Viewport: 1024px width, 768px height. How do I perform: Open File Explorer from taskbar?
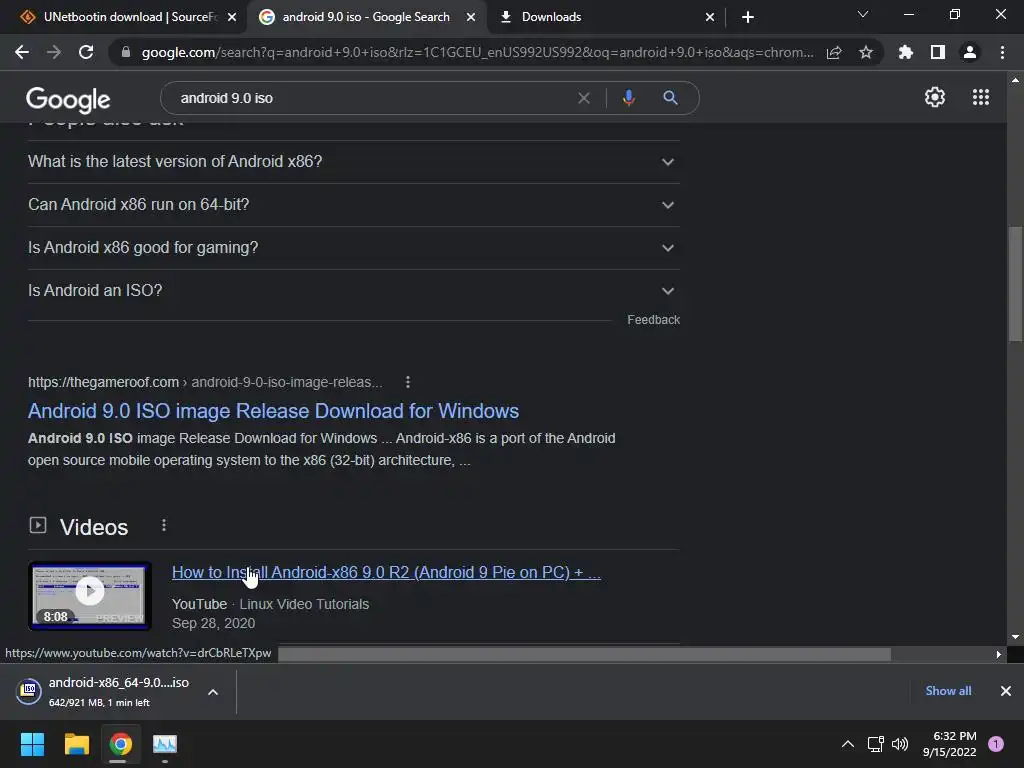[76, 744]
